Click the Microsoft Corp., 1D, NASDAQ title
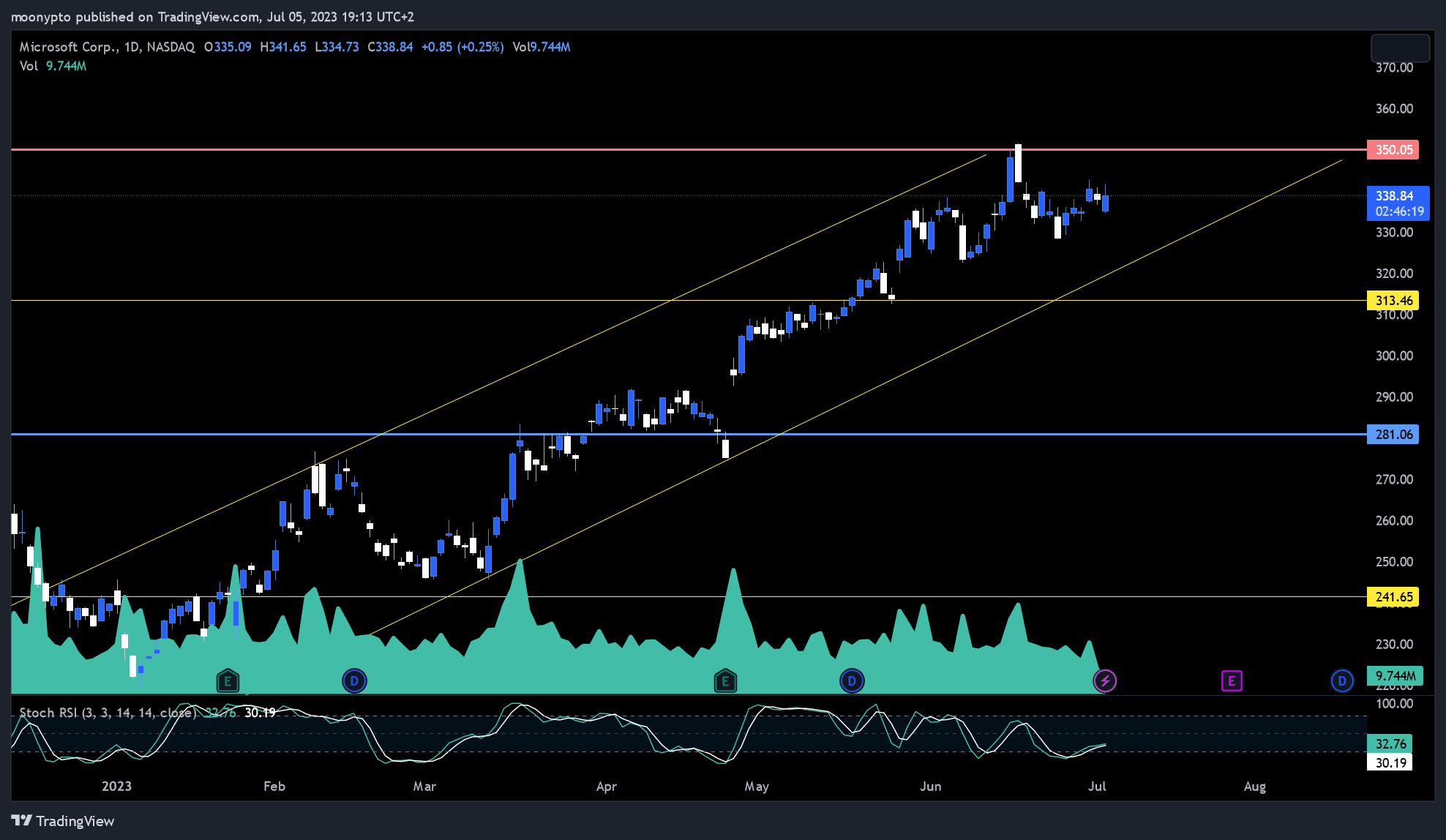This screenshot has height=840, width=1446. coord(107,47)
